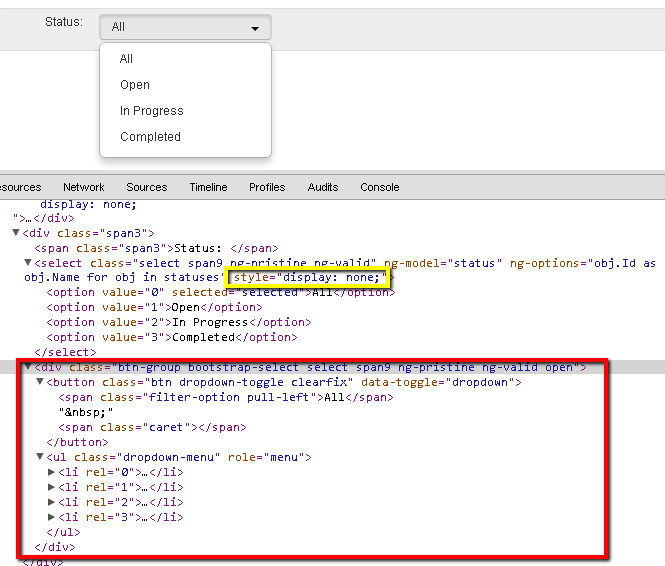
Task: Collapse the ul dropdown-menu node
Action: point(40,456)
